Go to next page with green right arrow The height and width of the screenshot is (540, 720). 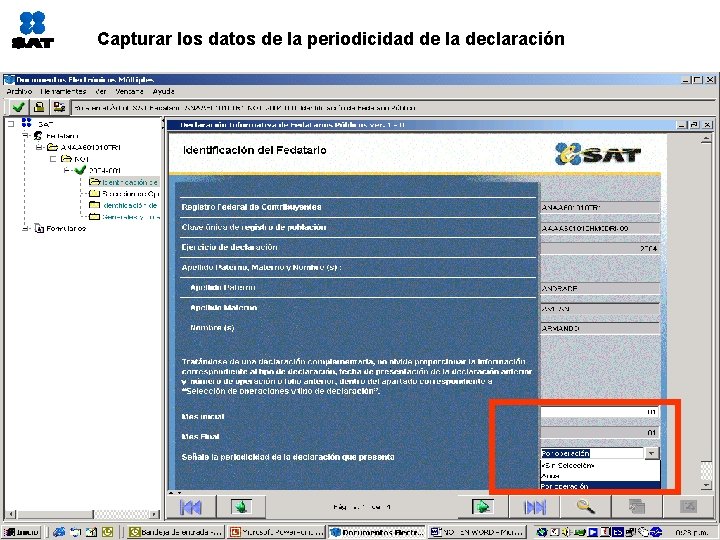point(482,507)
